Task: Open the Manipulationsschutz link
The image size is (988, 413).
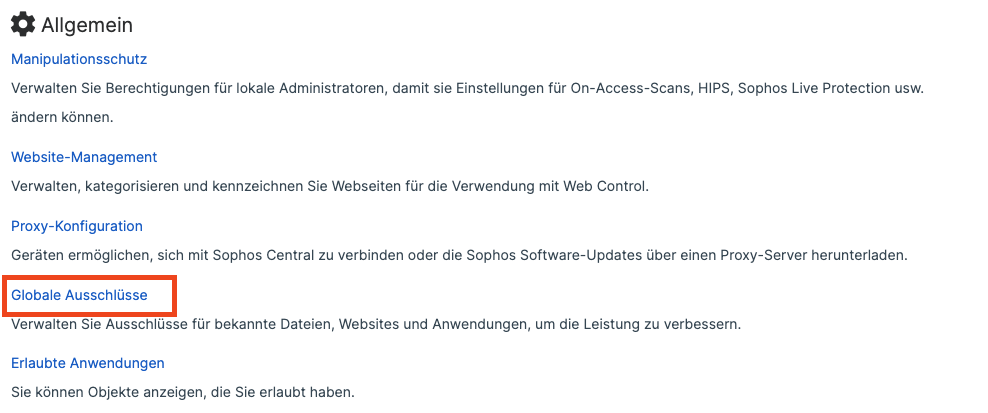Action: point(79,60)
